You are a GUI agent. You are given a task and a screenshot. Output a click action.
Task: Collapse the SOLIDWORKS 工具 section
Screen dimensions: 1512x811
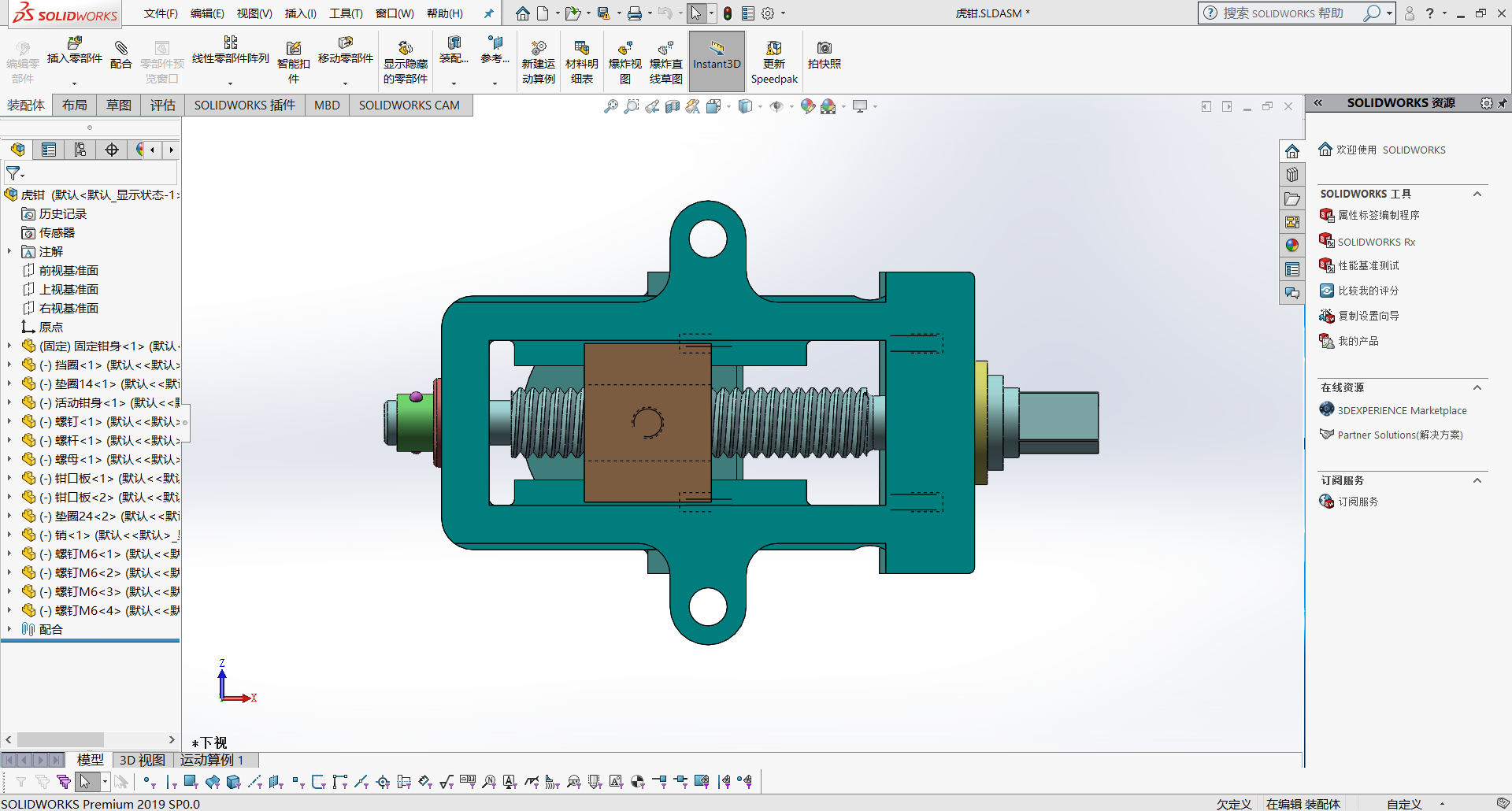(x=1477, y=194)
